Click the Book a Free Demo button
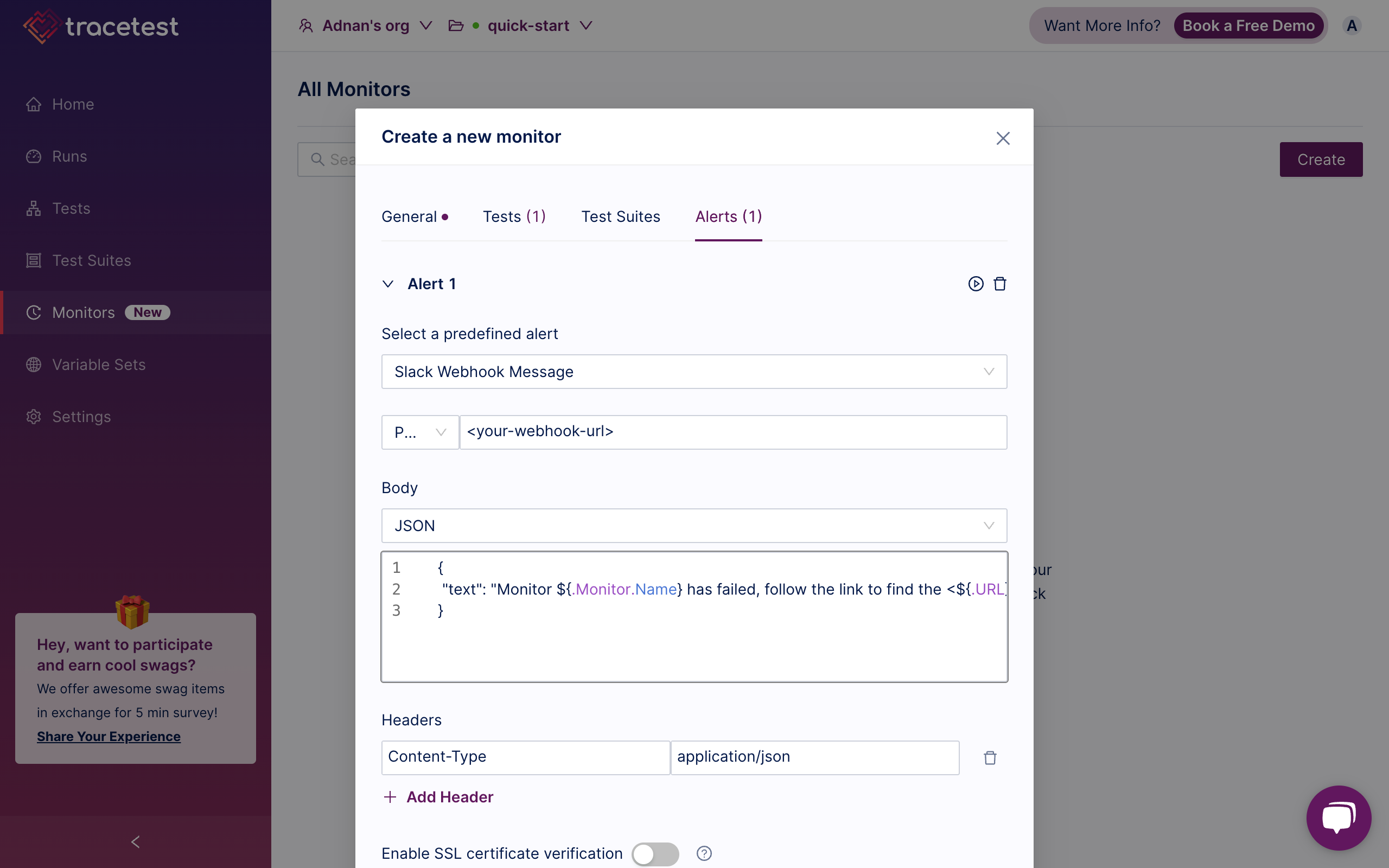The image size is (1389, 868). [1248, 25]
